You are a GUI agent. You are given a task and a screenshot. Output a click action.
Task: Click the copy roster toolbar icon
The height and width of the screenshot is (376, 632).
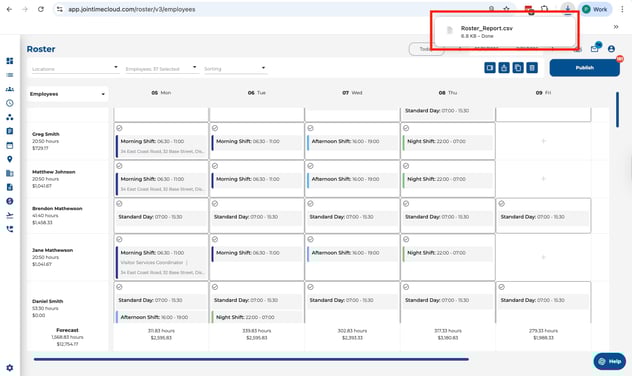(518, 68)
